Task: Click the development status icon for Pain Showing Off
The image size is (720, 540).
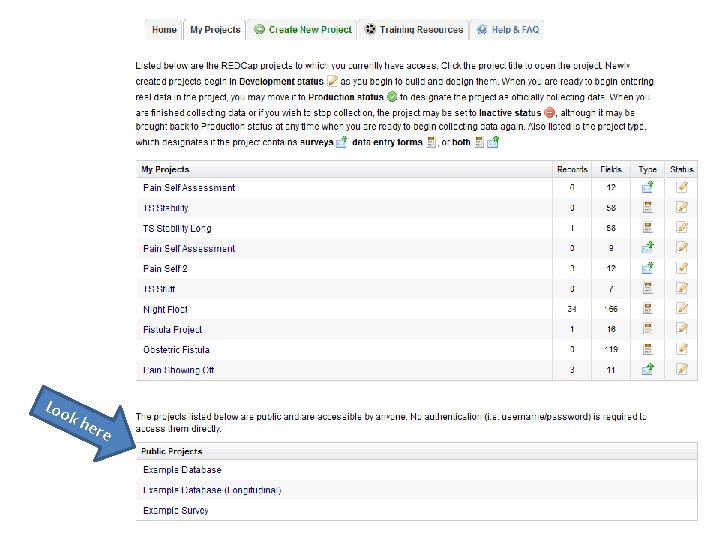Action: [x=682, y=369]
